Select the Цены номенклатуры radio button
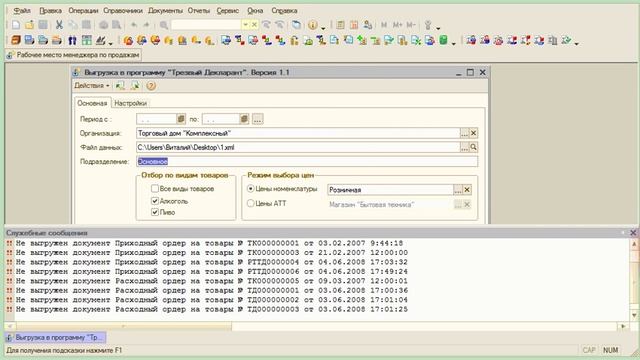This screenshot has width=640, height=360. pos(251,189)
